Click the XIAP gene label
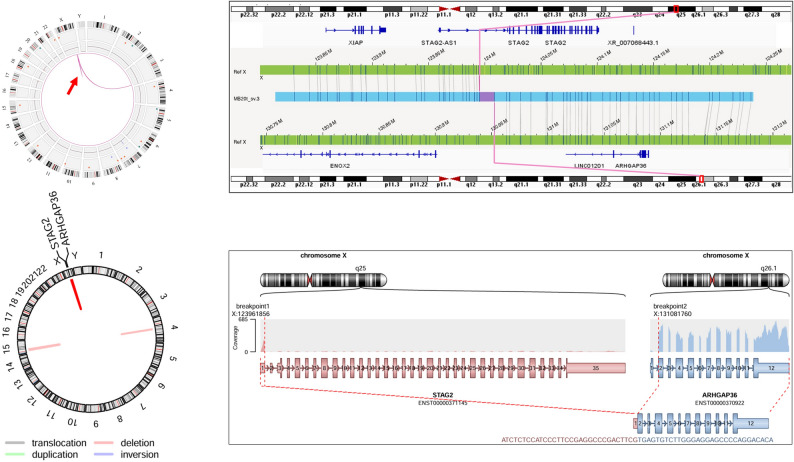794x462 pixels. tap(356, 43)
